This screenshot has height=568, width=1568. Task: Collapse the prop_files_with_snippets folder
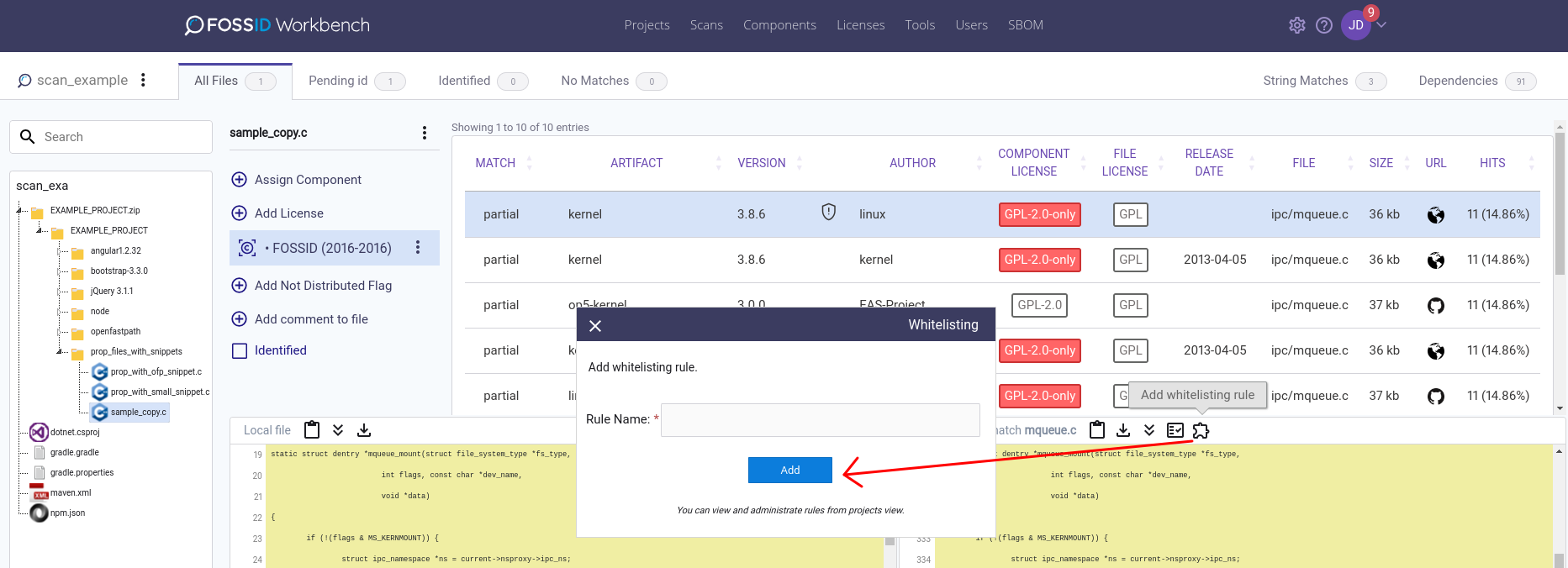pos(60,351)
